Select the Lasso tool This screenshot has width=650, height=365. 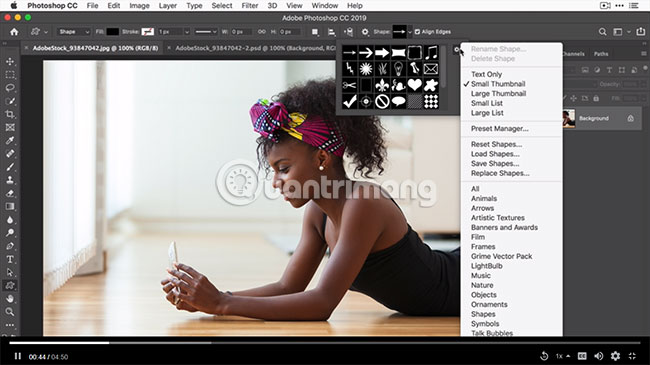(x=10, y=88)
